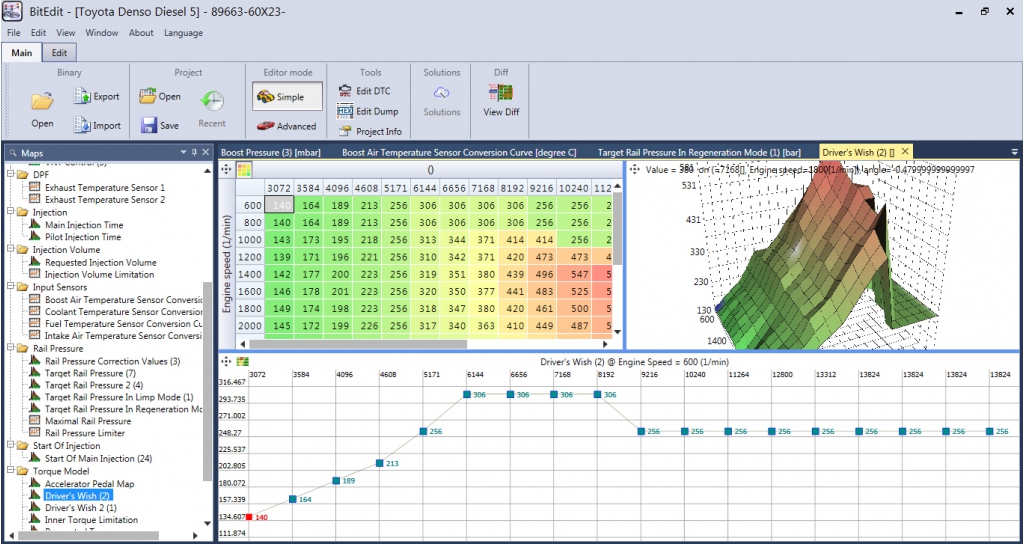Click the table's down scroll arrow
Viewport: 1024px width, 544px height.
pyautogui.click(x=618, y=332)
